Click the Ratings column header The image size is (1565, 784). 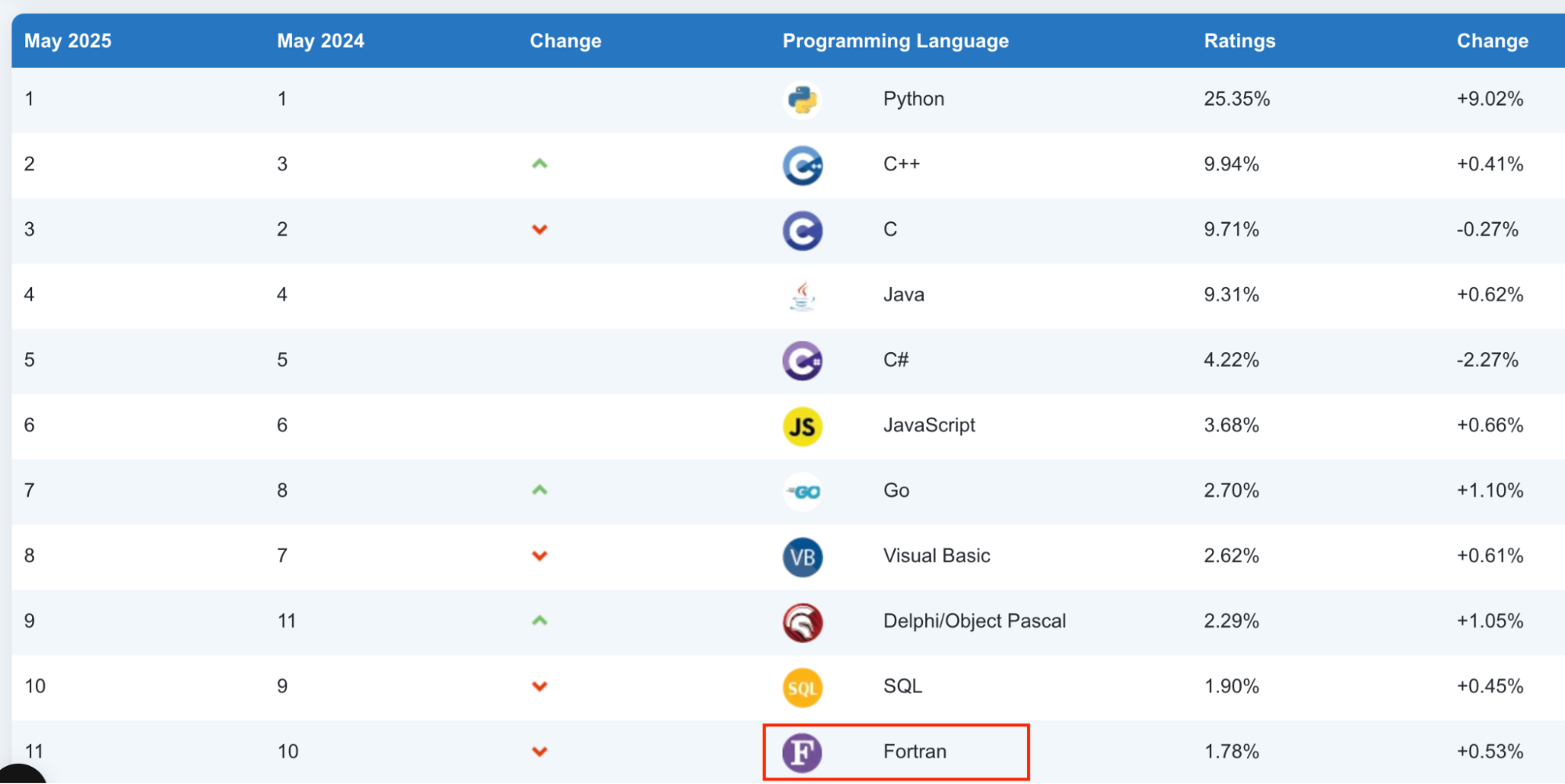click(x=1239, y=41)
